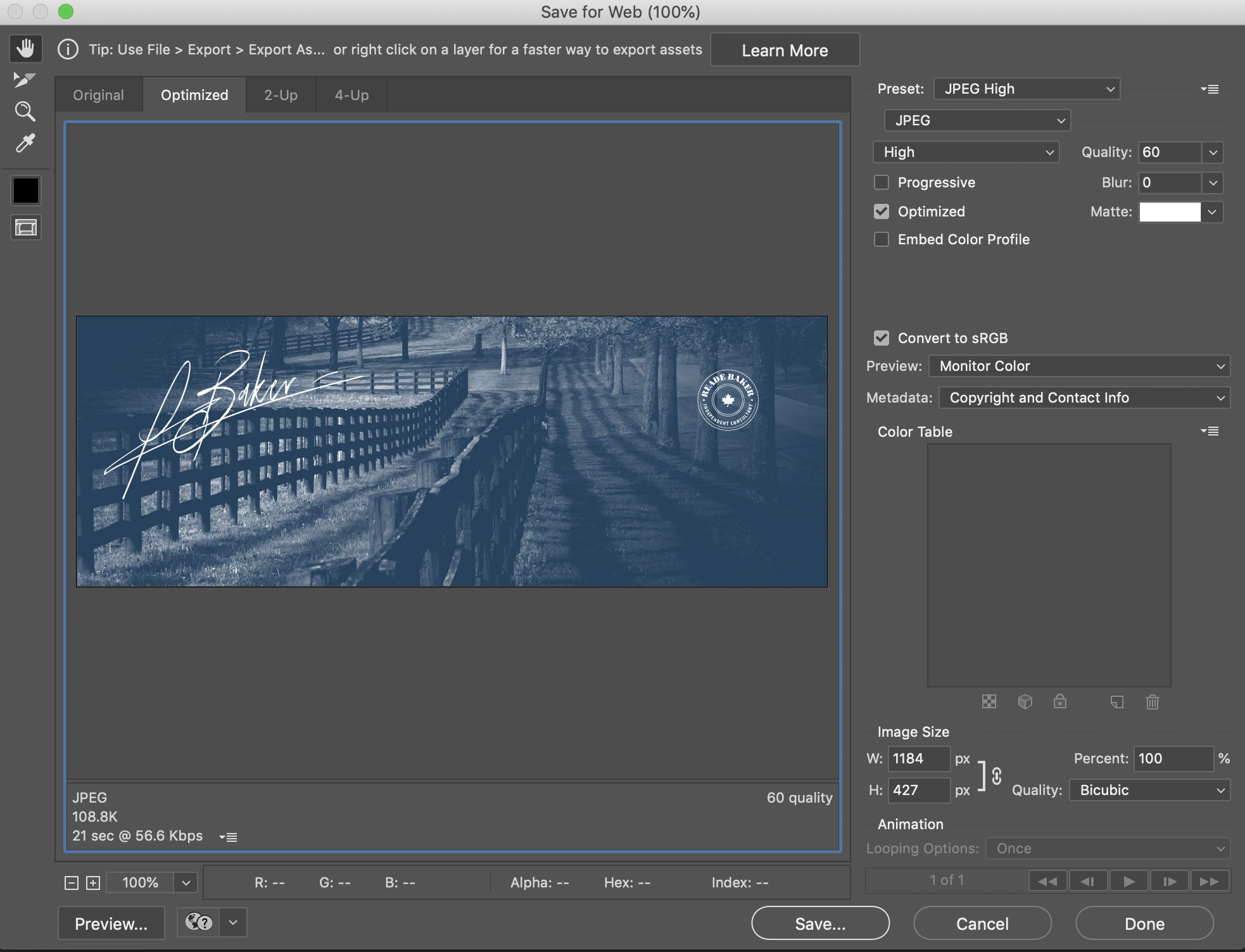The image size is (1245, 952).
Task: Open the Bicubic resample quality dropdown
Action: click(x=1150, y=790)
